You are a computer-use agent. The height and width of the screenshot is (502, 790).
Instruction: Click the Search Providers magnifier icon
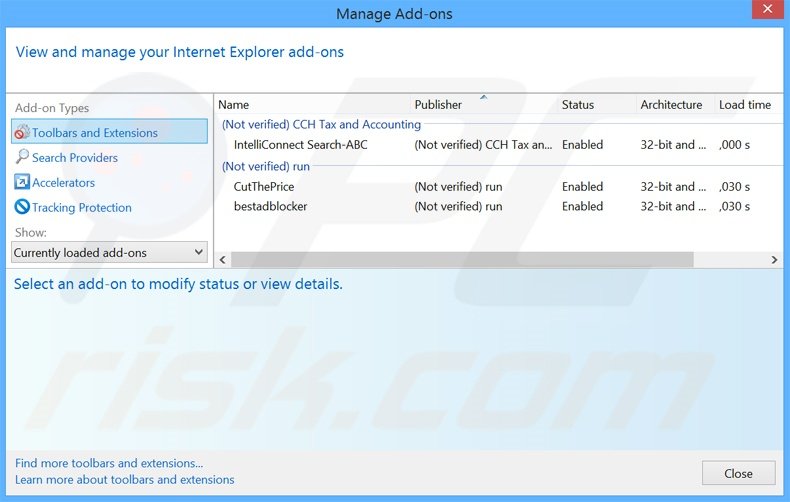pos(22,157)
